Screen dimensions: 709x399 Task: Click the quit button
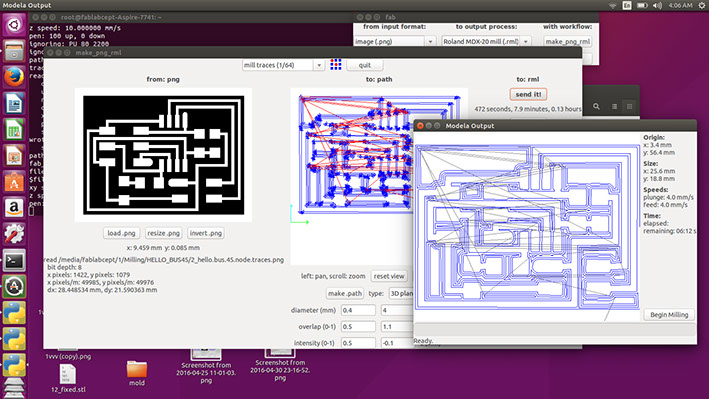click(x=364, y=65)
